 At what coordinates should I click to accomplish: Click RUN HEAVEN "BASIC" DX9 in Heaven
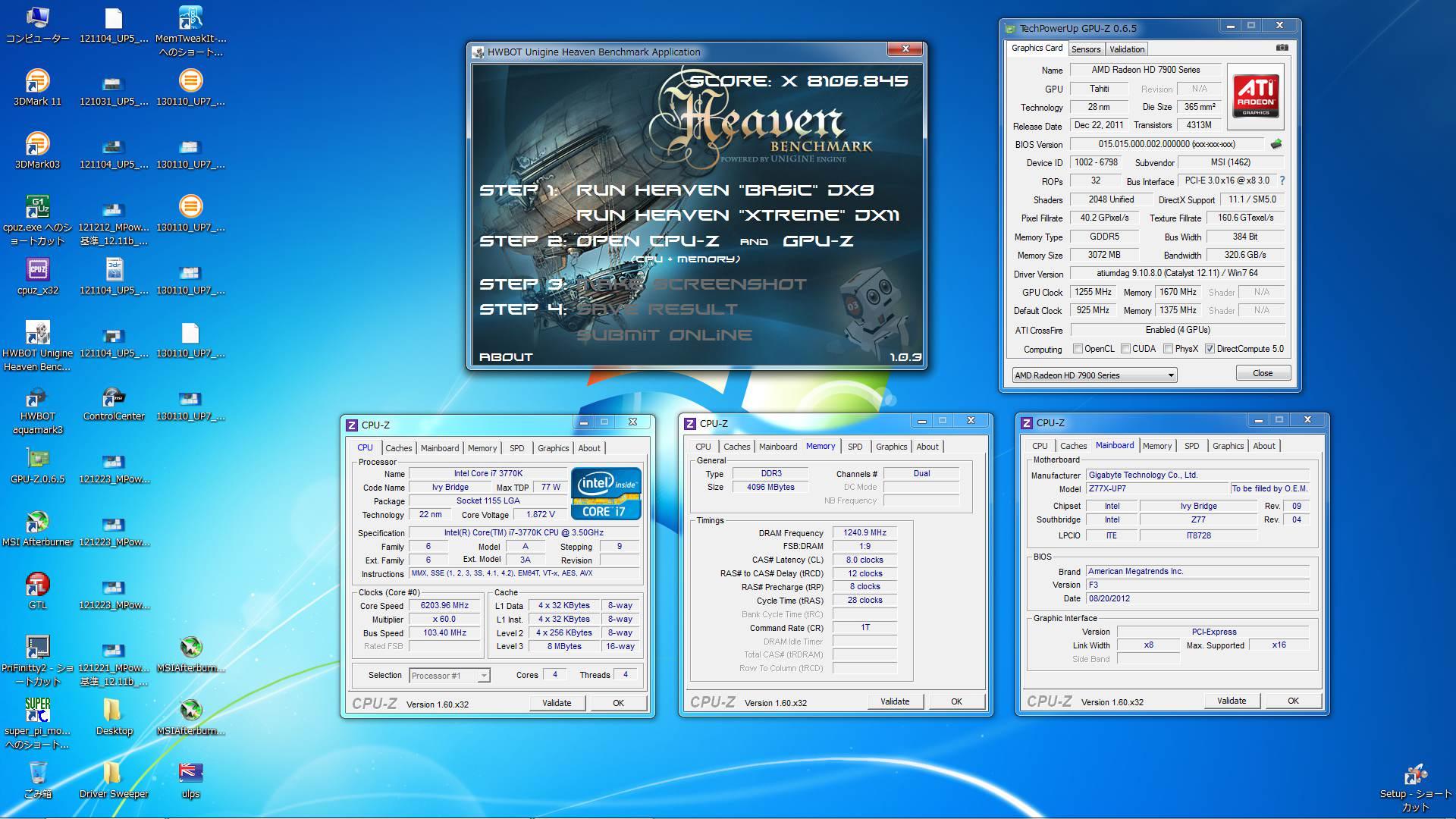click(726, 190)
